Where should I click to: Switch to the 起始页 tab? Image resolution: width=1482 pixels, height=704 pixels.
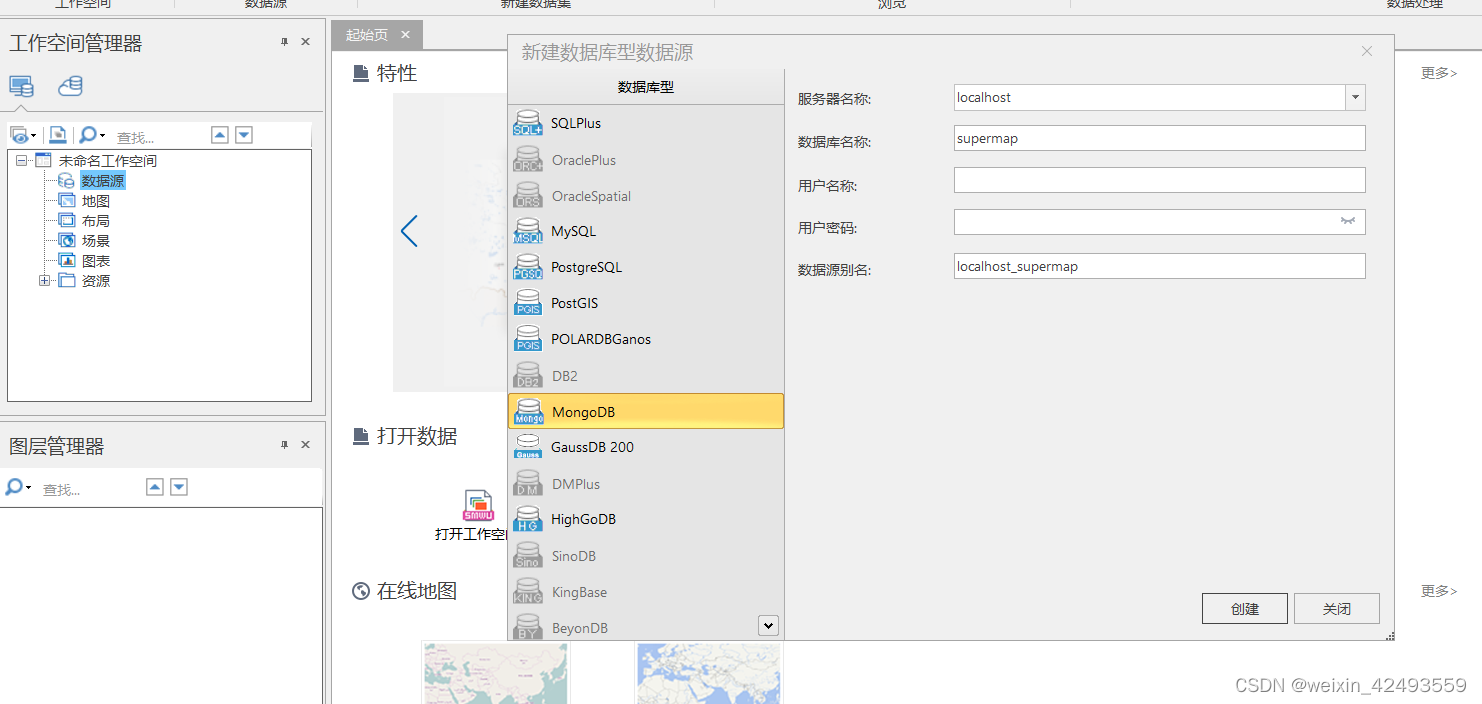click(x=367, y=35)
